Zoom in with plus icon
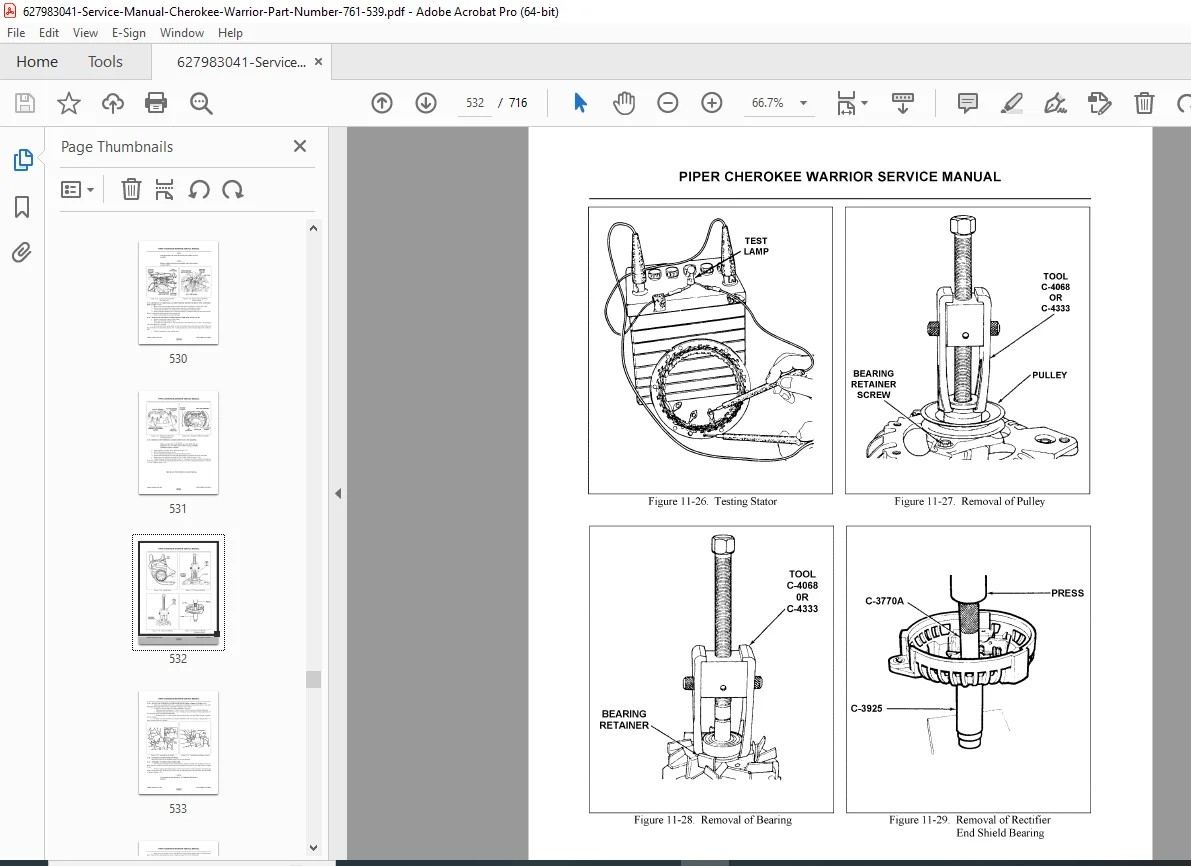The width and height of the screenshot is (1191, 866). click(712, 103)
